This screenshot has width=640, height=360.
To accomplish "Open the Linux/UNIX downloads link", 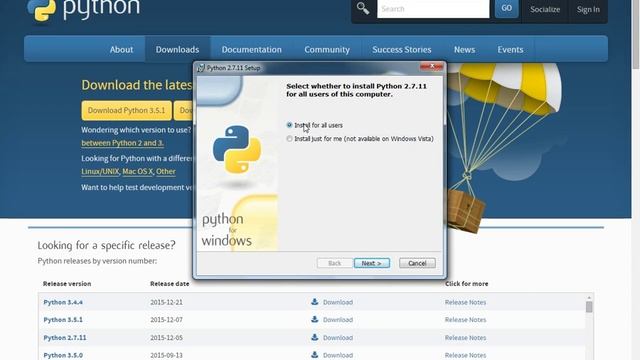I will pos(100,171).
